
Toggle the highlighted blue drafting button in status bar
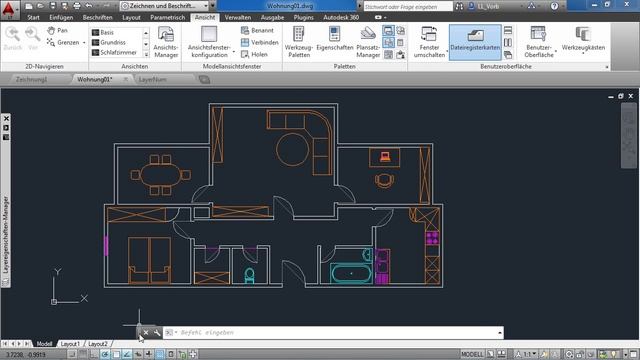pyautogui.click(x=160, y=354)
